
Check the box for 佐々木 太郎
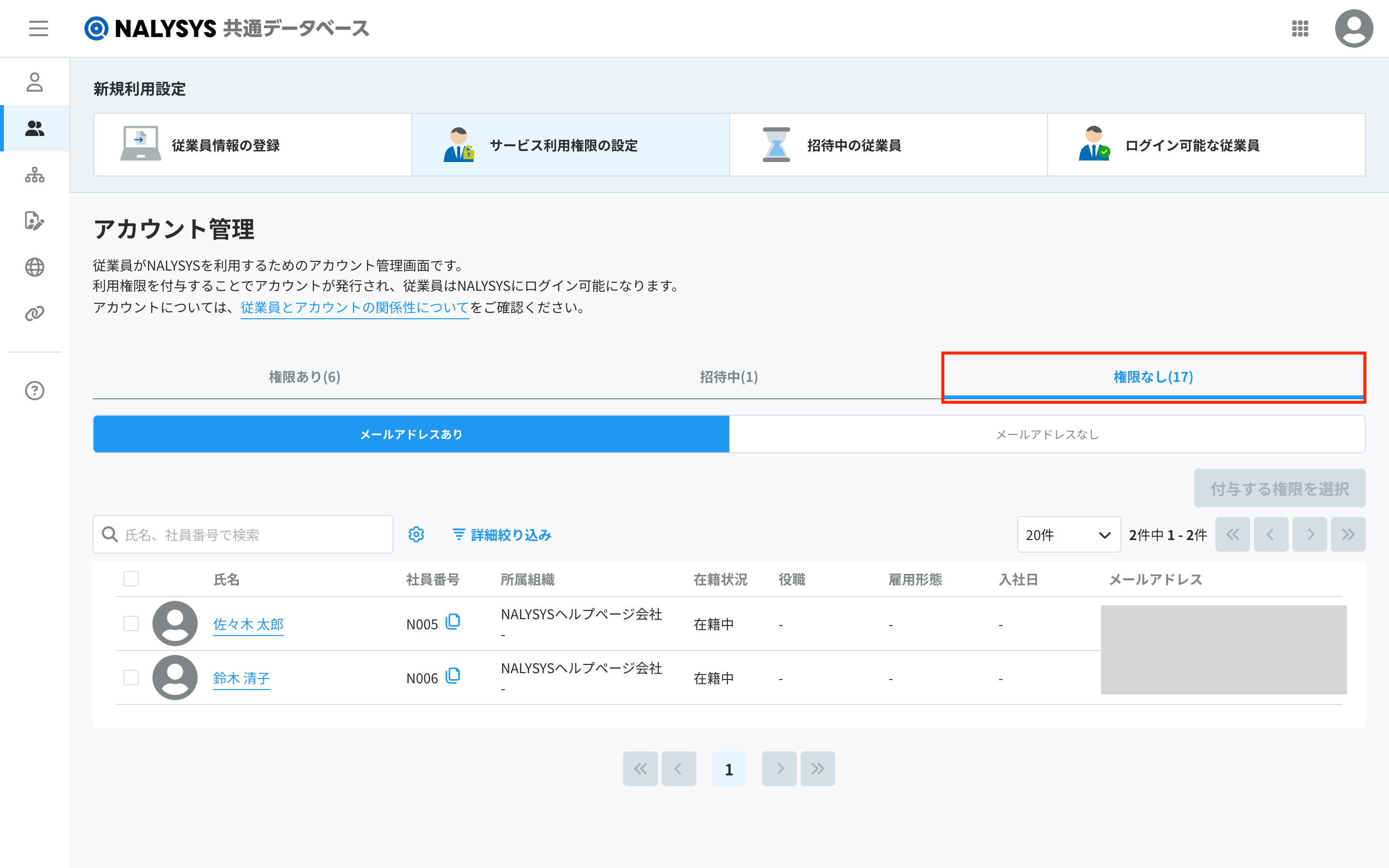[132, 624]
